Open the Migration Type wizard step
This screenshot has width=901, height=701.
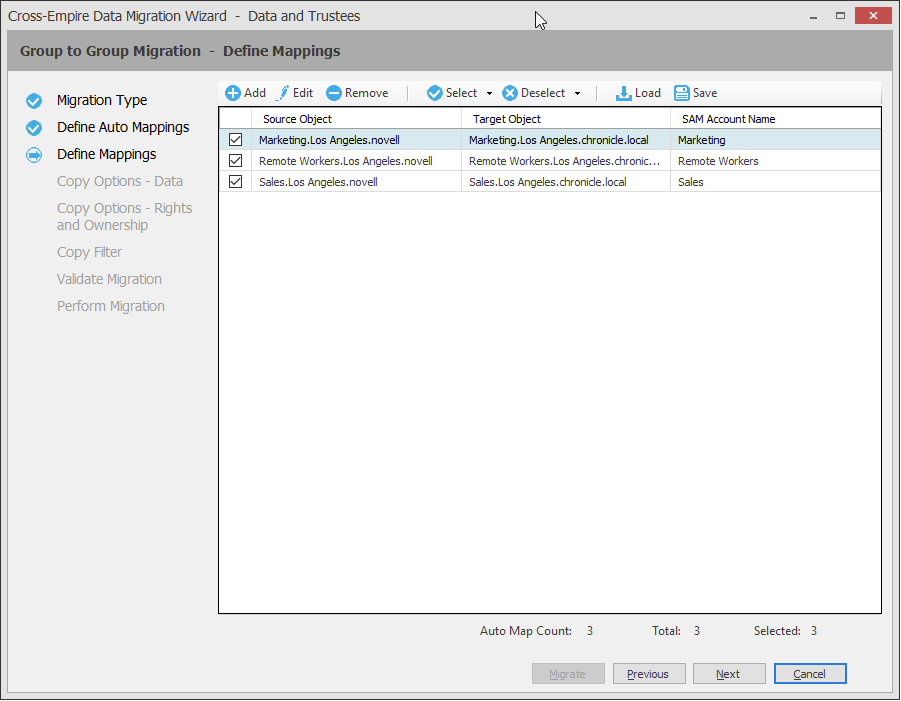tap(102, 101)
